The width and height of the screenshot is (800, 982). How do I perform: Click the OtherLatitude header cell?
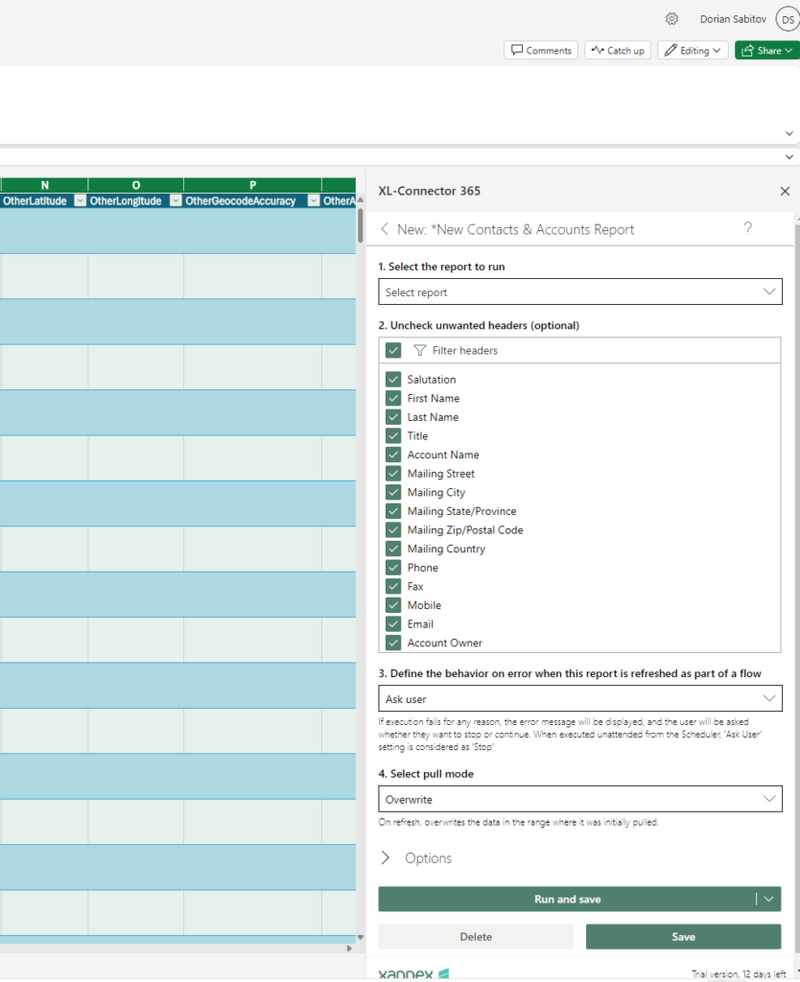[x=35, y=200]
